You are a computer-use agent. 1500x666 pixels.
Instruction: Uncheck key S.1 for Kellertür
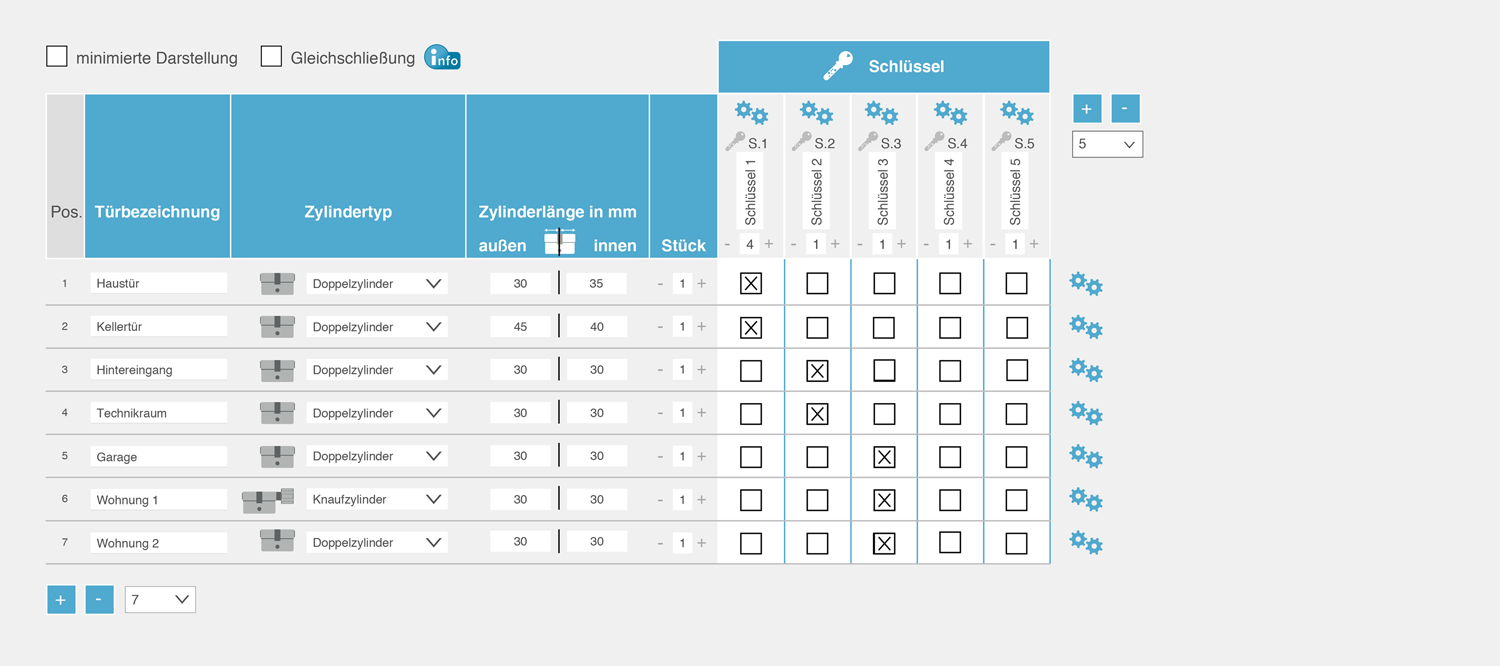coord(751,327)
